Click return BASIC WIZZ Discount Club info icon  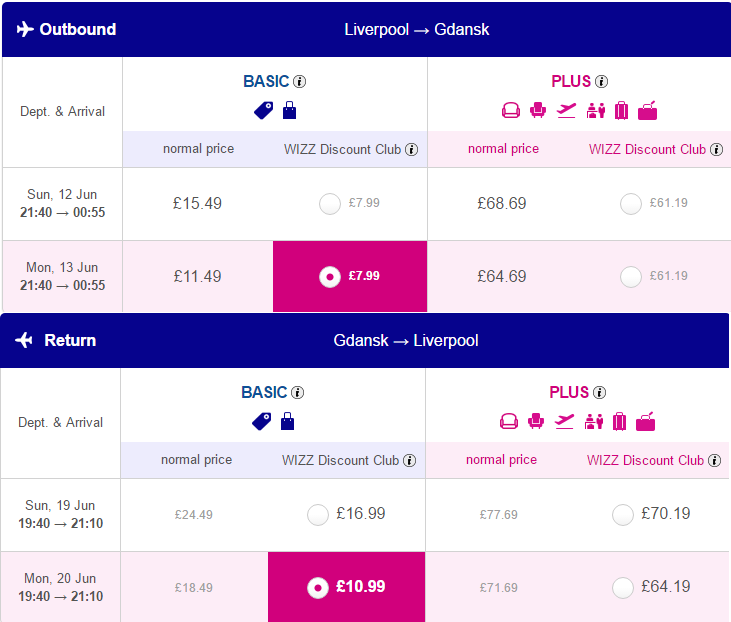[409, 461]
